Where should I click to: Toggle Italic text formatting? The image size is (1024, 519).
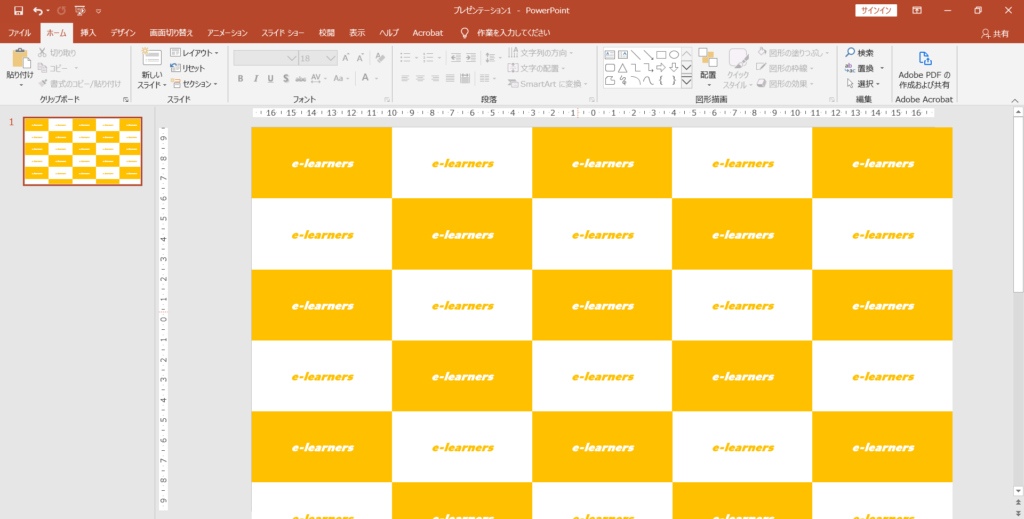[256, 78]
